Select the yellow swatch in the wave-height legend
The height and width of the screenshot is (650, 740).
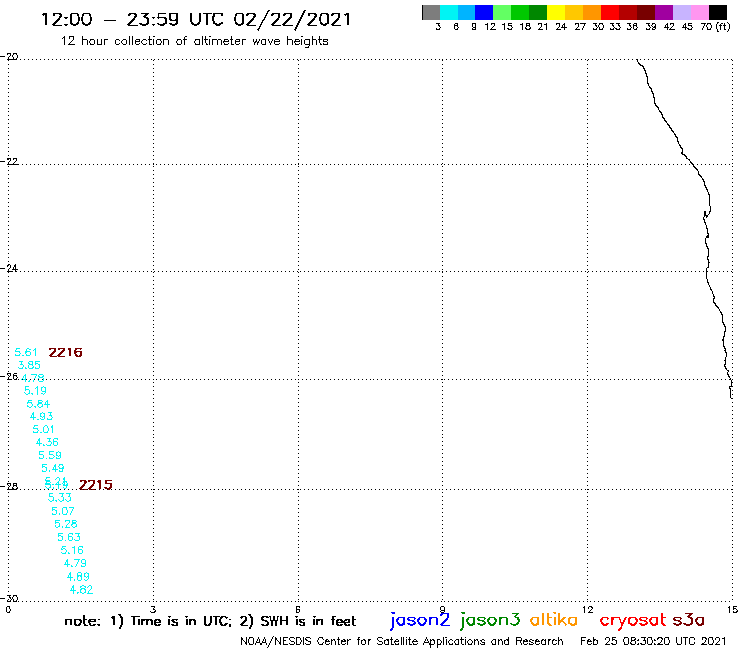tap(556, 12)
